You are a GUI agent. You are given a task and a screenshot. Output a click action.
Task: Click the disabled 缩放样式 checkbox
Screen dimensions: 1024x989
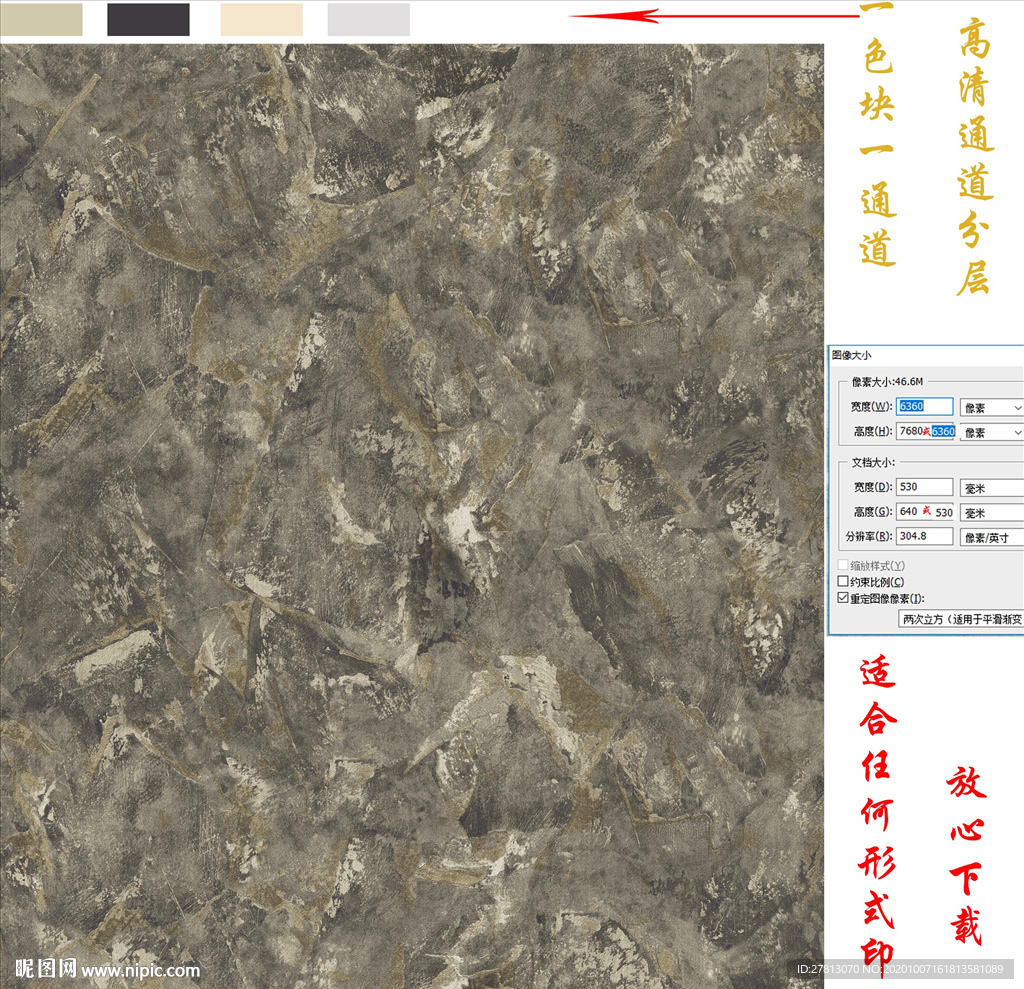click(x=842, y=566)
